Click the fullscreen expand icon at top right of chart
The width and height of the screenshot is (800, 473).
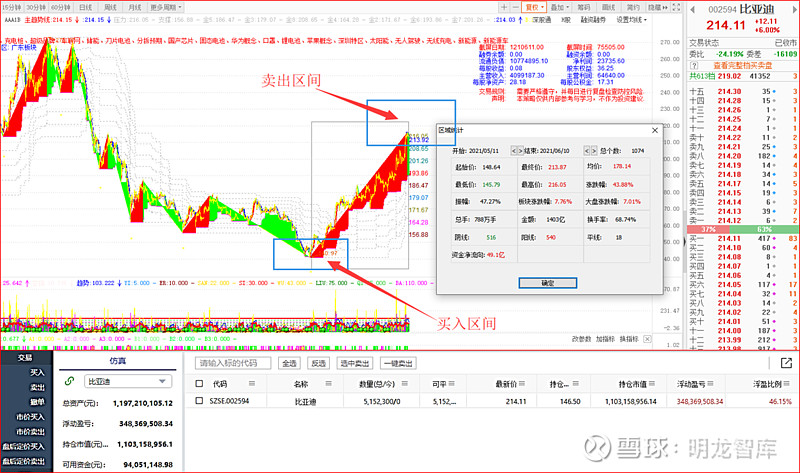(676, 7)
